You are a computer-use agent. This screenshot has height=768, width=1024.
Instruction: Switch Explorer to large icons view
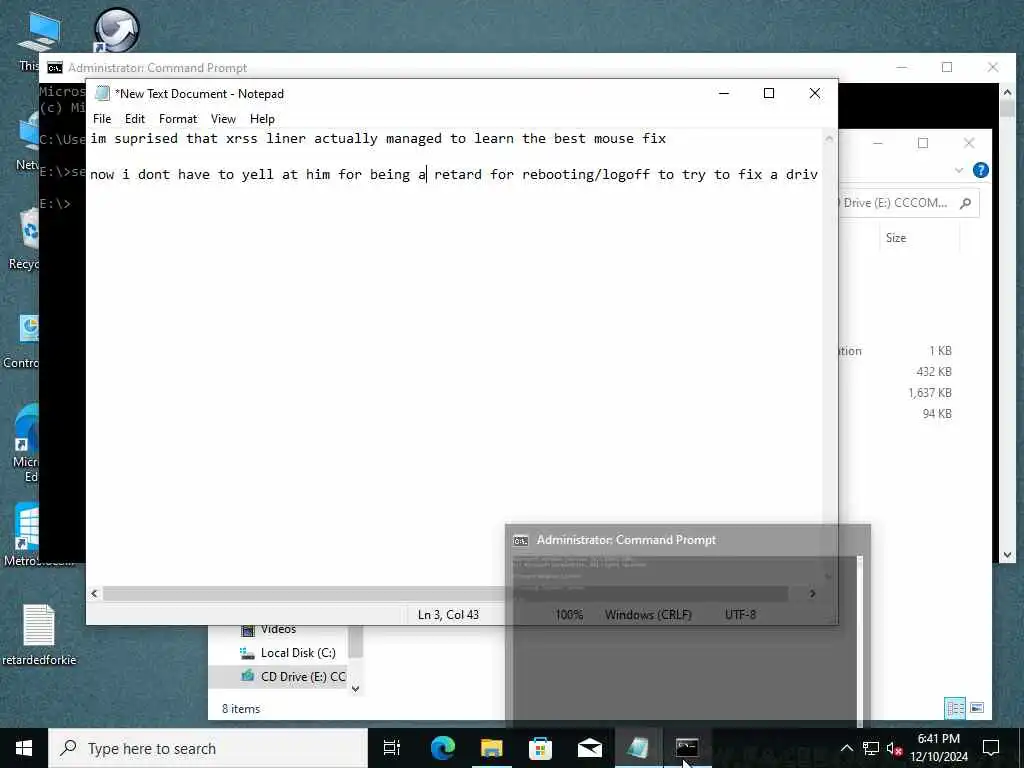[x=977, y=708]
